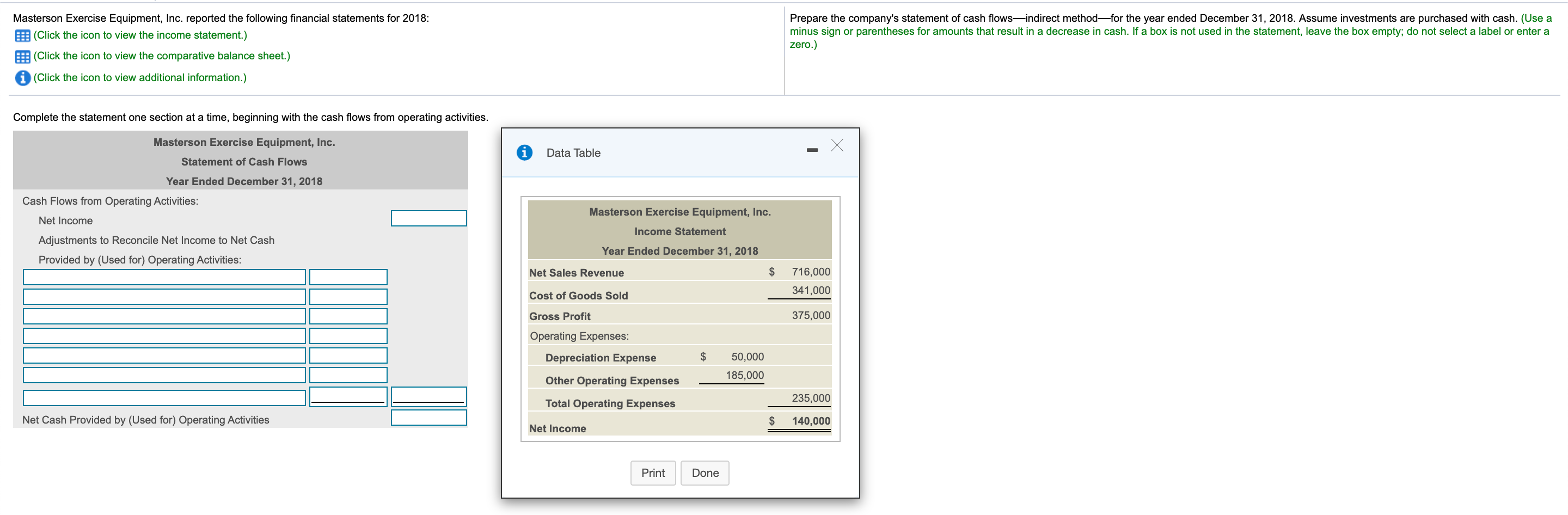The height and width of the screenshot is (515, 1568).
Task: Select the seventh adjustment amount box
Action: pos(348,396)
